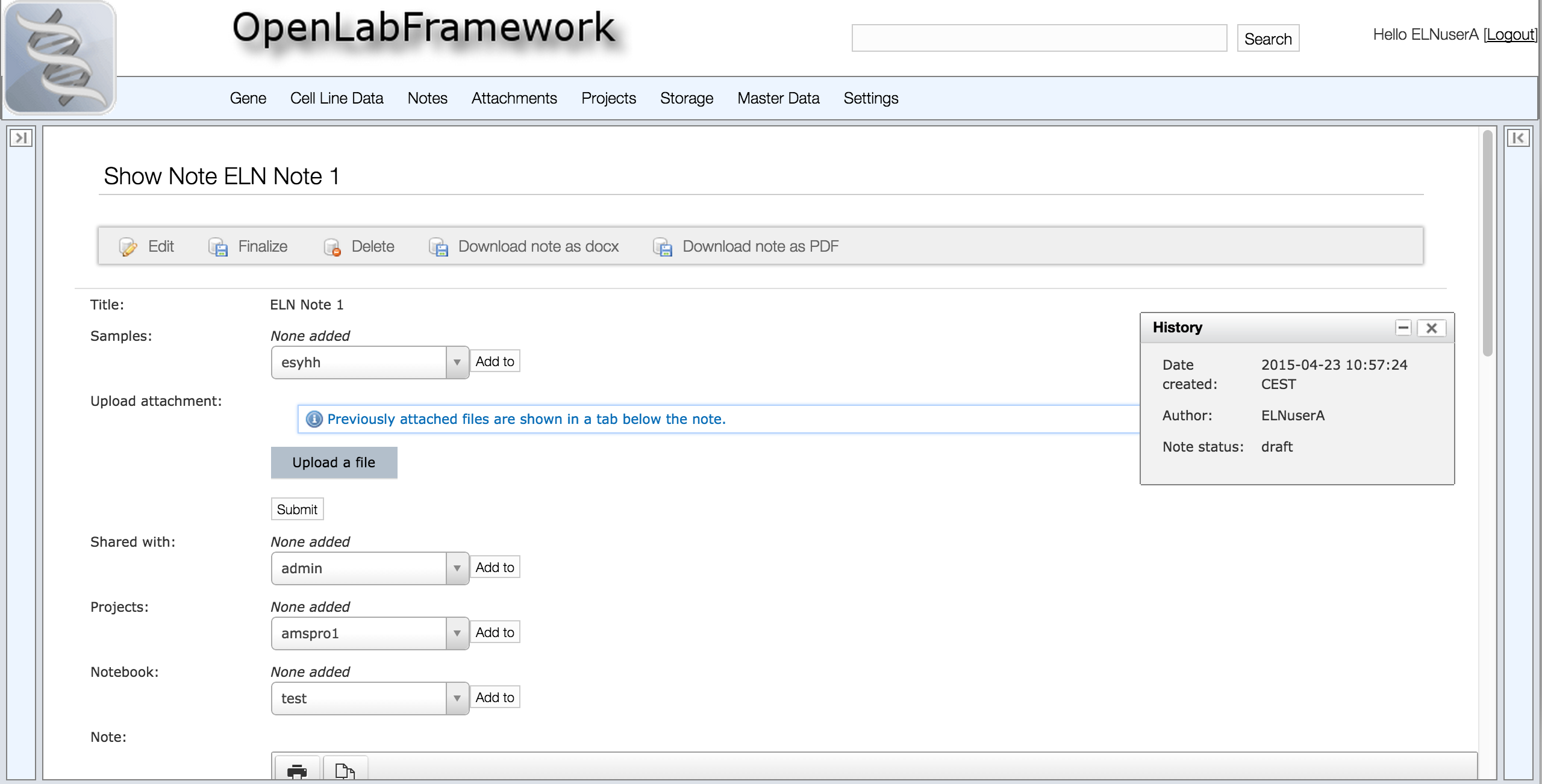
Task: Click the Logout link
Action: [1510, 35]
